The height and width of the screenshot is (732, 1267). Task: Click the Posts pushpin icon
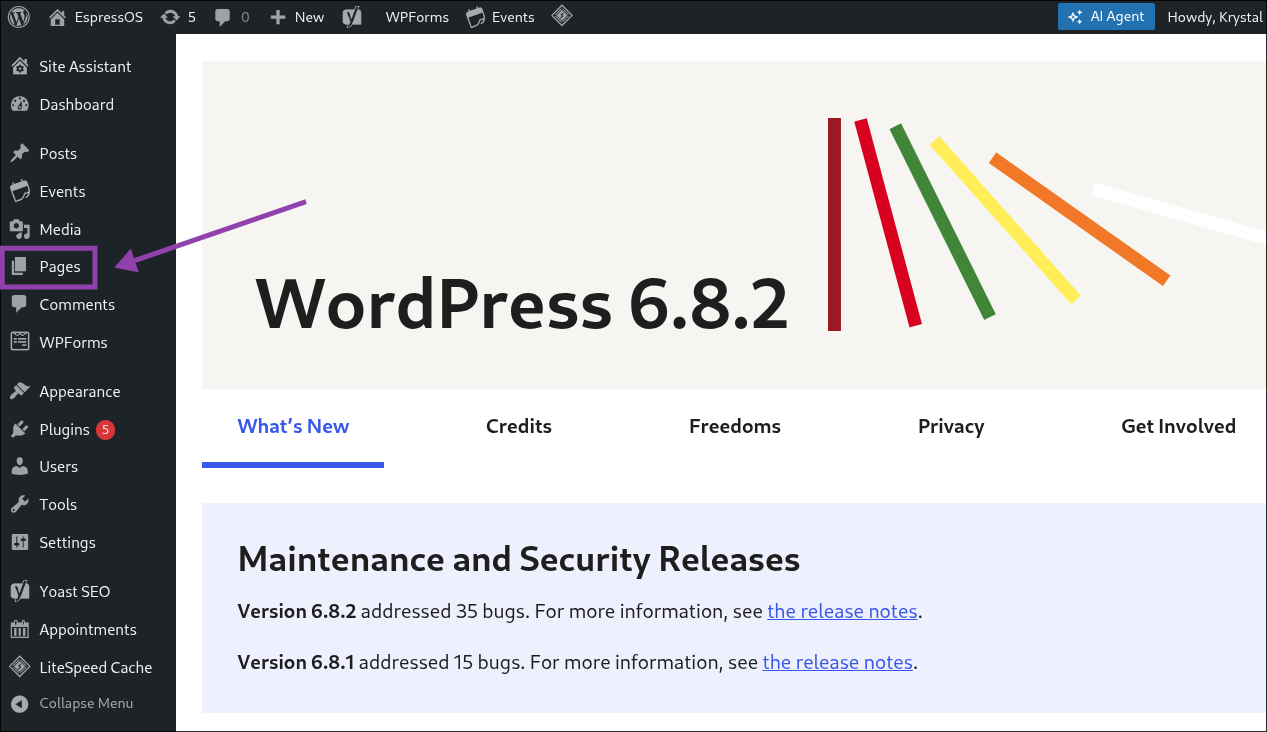click(19, 154)
